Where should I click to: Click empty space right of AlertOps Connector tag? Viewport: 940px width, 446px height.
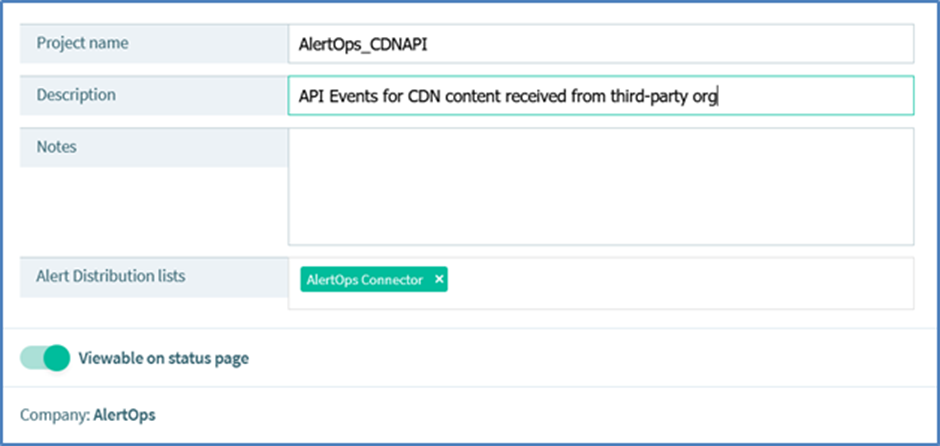[680, 281]
